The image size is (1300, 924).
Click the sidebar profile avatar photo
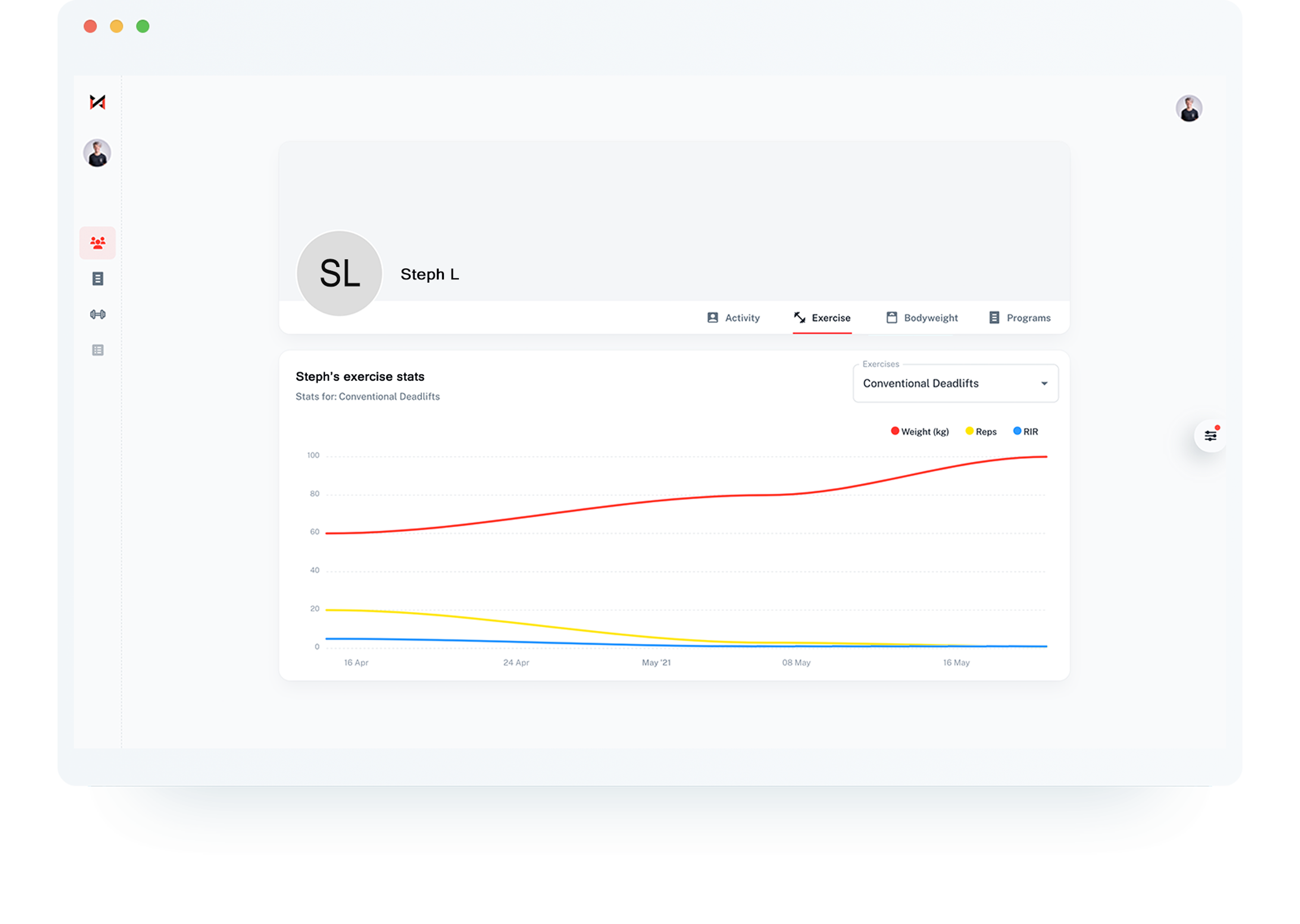point(97,153)
